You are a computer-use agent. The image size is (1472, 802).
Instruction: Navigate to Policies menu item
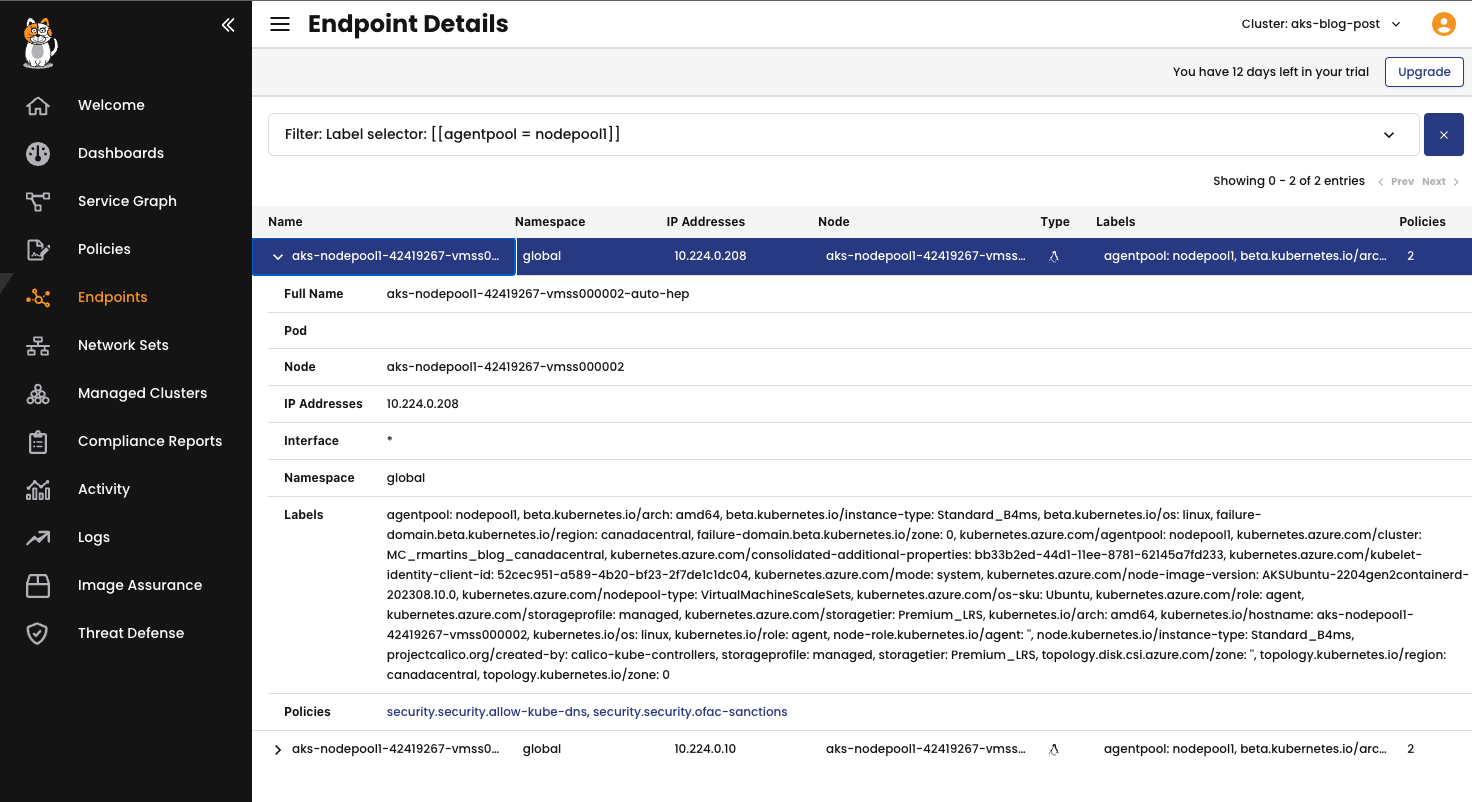tap(104, 249)
